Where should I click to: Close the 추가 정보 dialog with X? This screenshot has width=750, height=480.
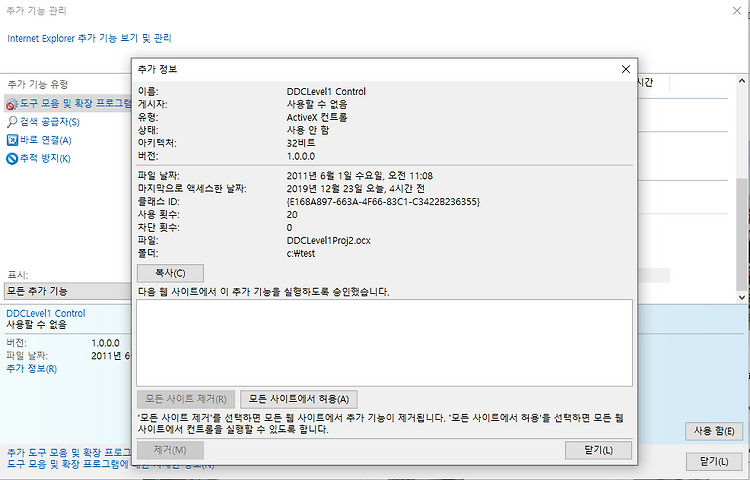(x=626, y=69)
